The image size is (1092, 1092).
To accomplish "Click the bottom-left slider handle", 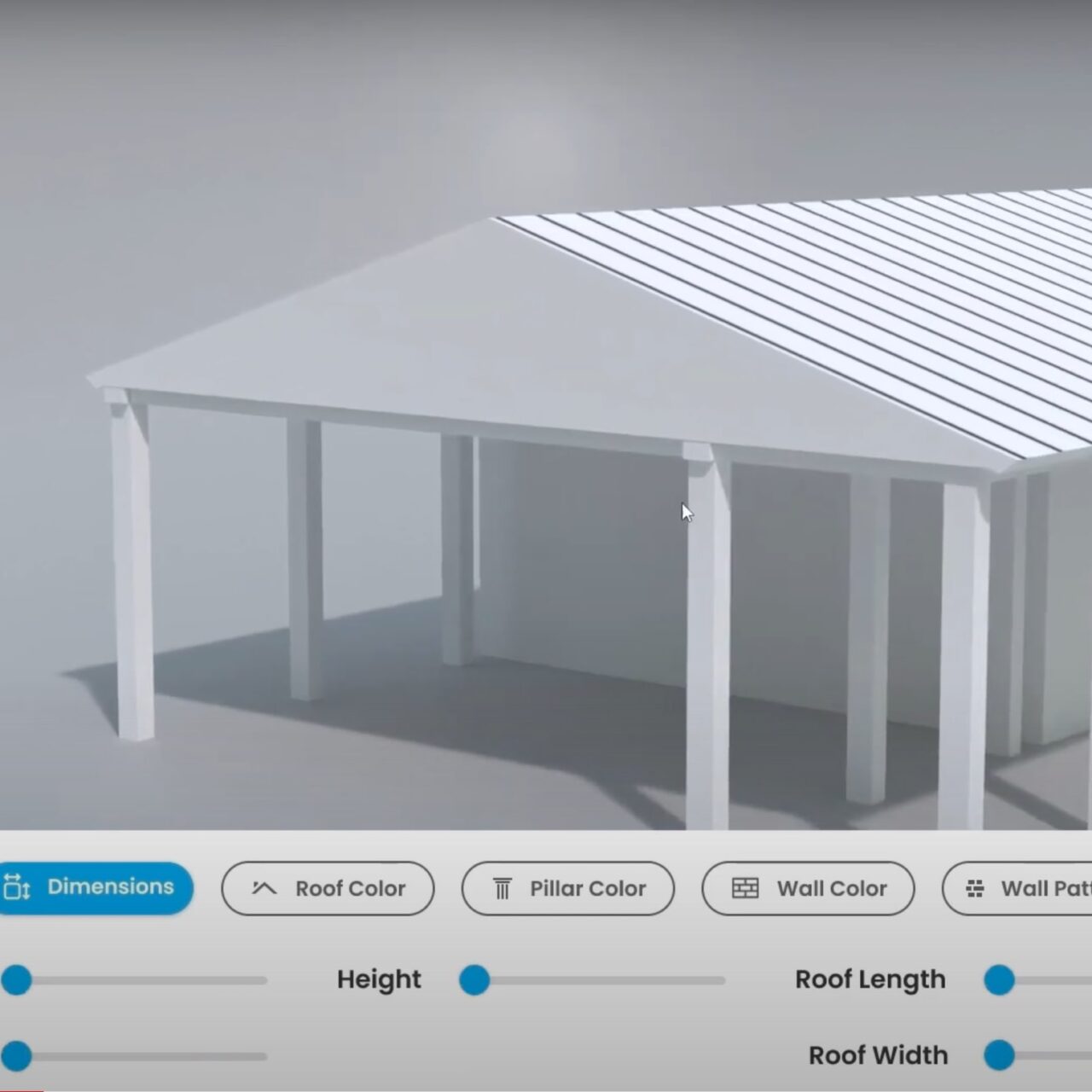I will click(x=19, y=1055).
